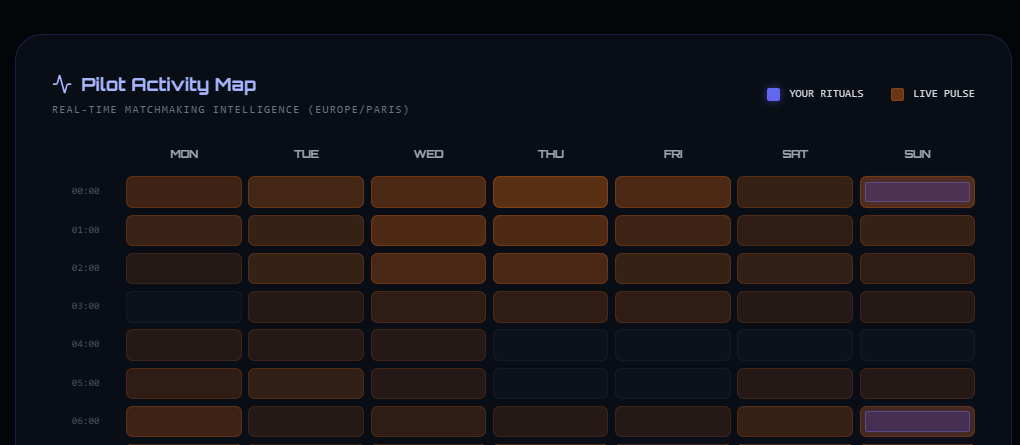Click the 06:00 row time label

click(85, 421)
